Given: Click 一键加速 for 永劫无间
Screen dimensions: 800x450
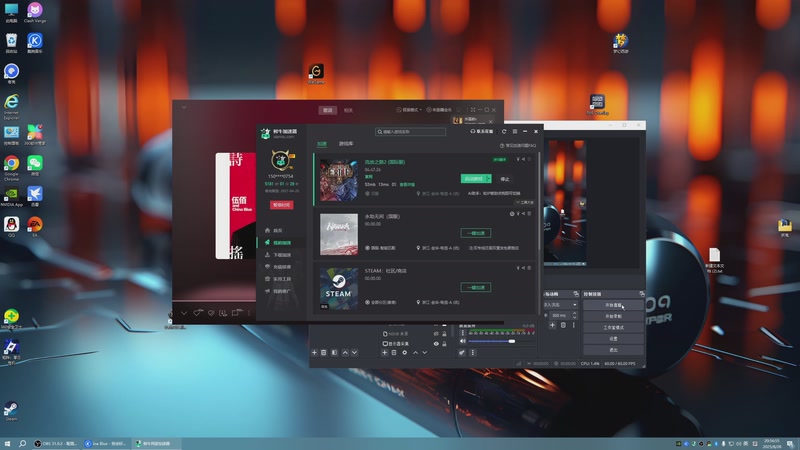Looking at the screenshot, I should tap(476, 233).
